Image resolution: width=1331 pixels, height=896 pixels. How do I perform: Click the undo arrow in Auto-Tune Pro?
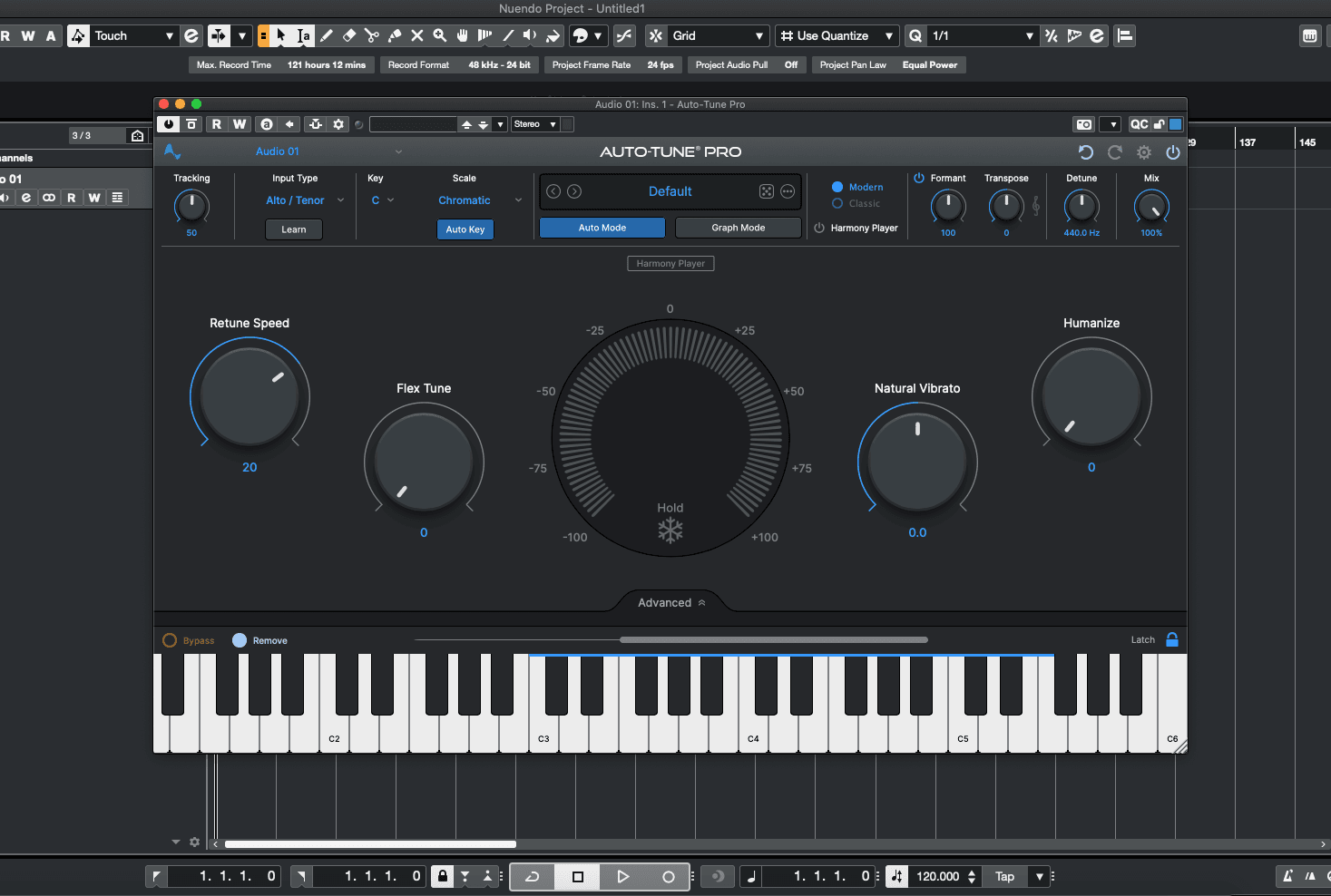1086,152
